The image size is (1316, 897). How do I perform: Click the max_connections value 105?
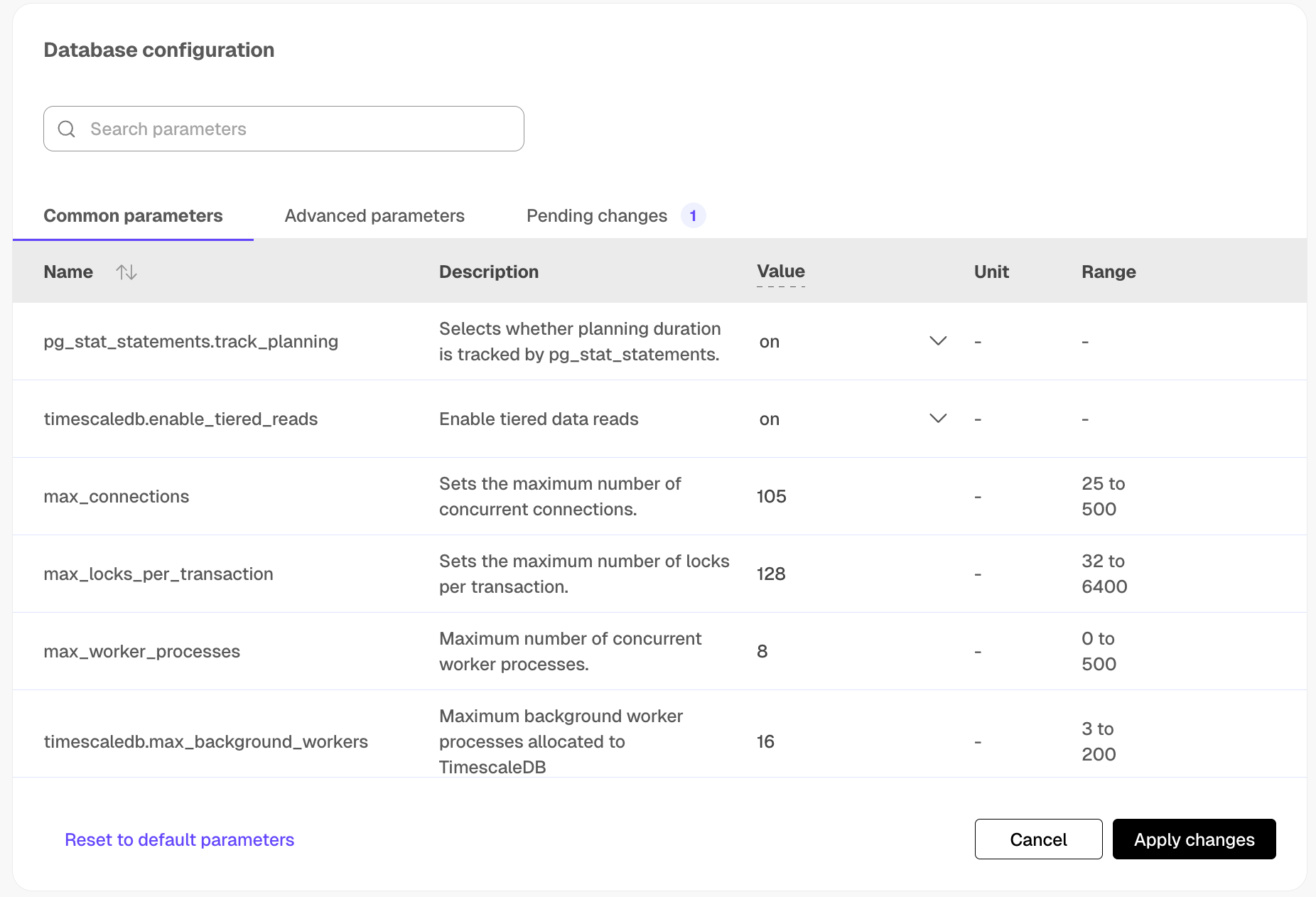click(771, 496)
